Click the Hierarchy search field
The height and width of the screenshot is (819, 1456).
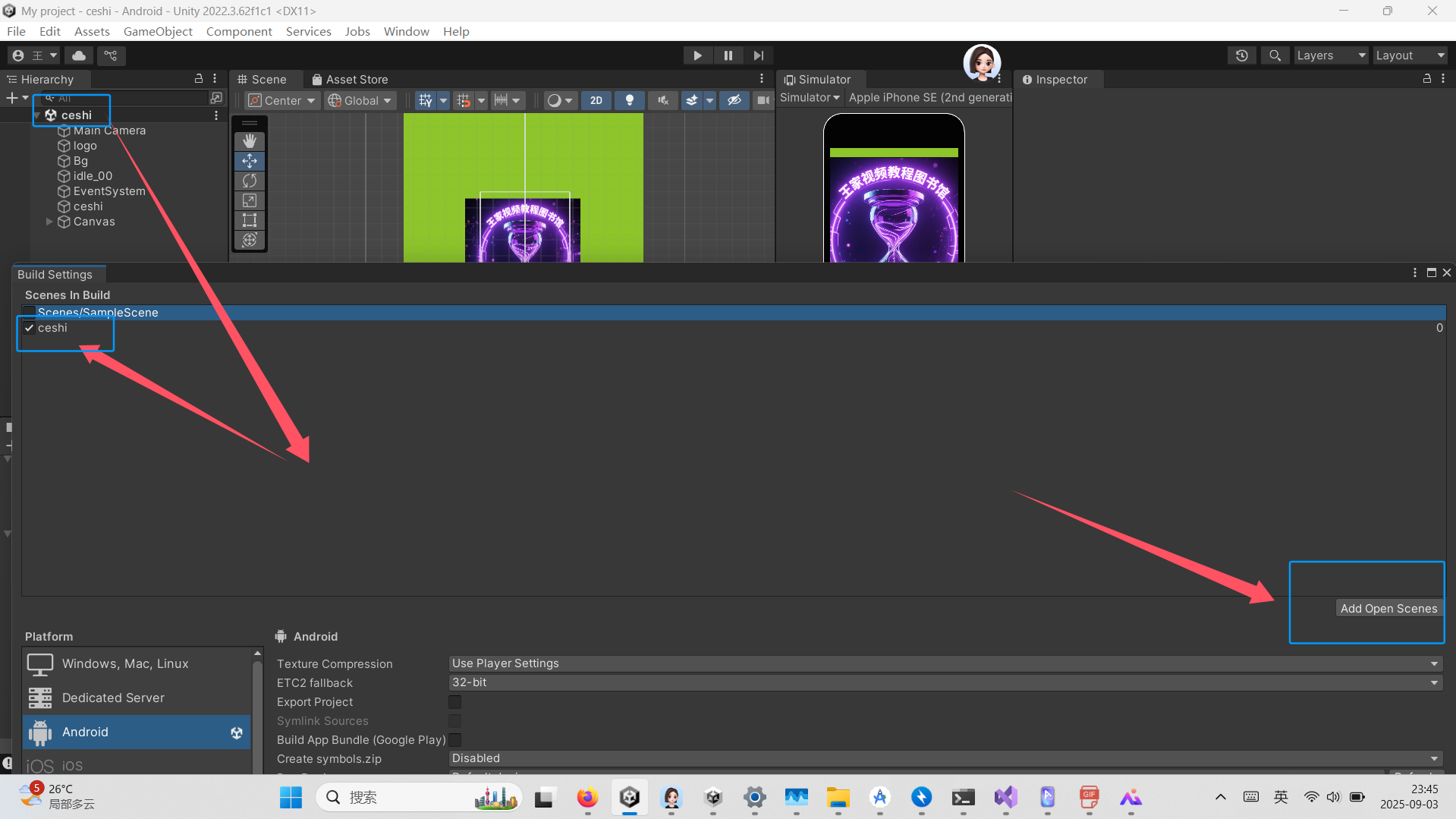tap(125, 98)
